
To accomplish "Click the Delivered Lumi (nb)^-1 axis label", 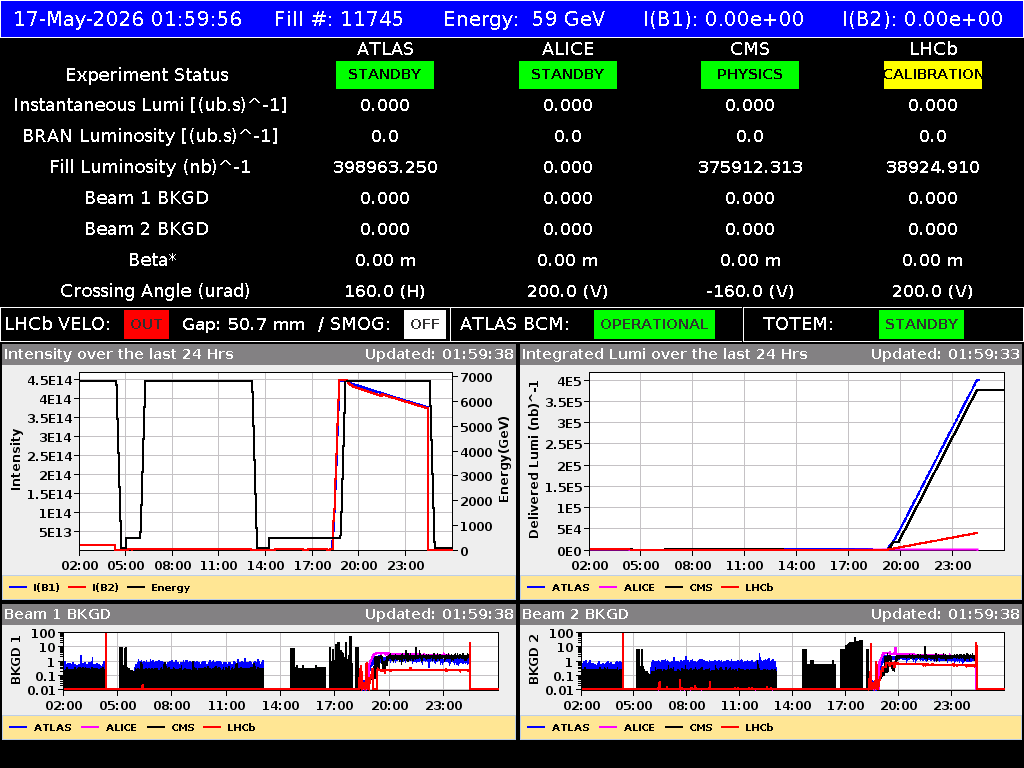I will click(x=534, y=460).
